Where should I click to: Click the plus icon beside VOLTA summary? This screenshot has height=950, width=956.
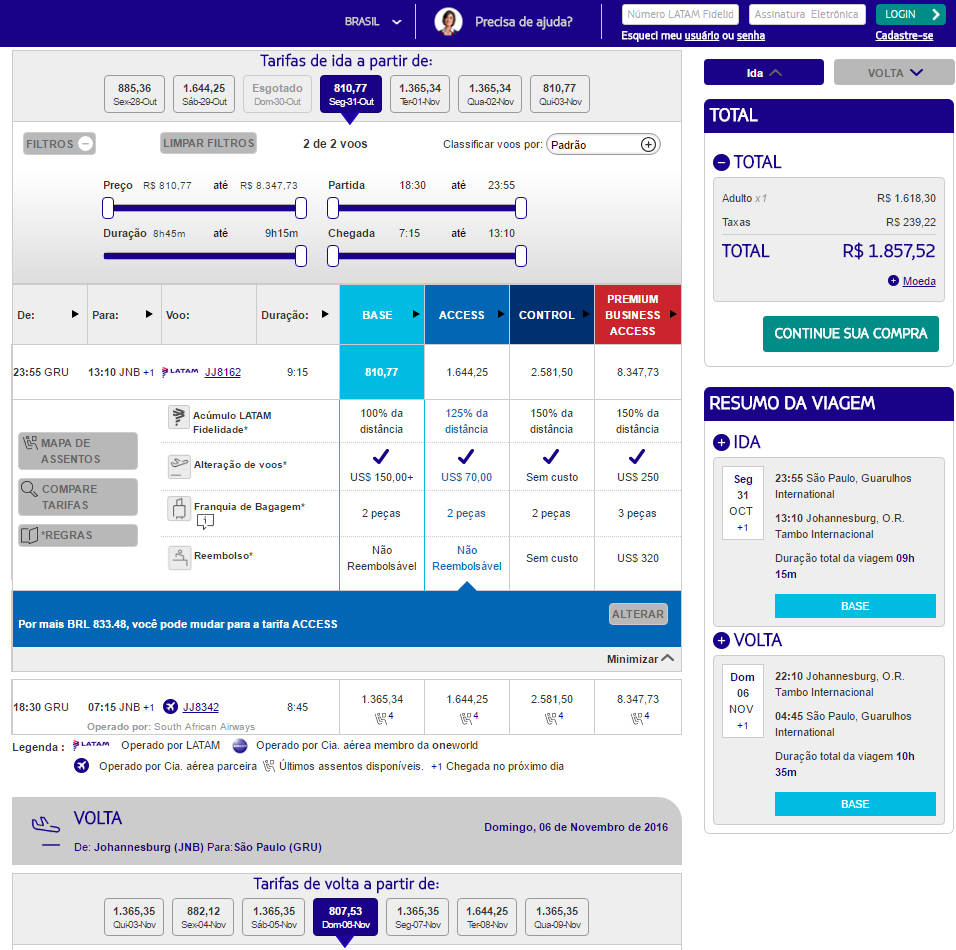coord(721,640)
